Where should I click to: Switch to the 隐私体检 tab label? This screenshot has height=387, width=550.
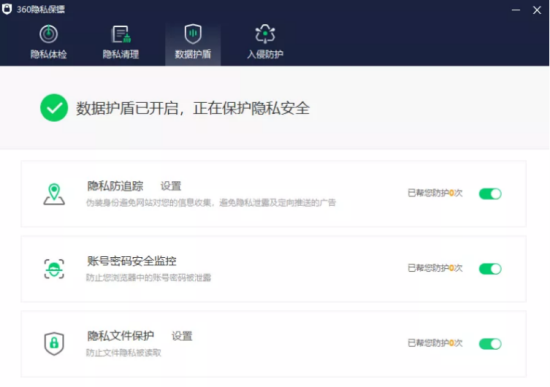tap(48, 54)
